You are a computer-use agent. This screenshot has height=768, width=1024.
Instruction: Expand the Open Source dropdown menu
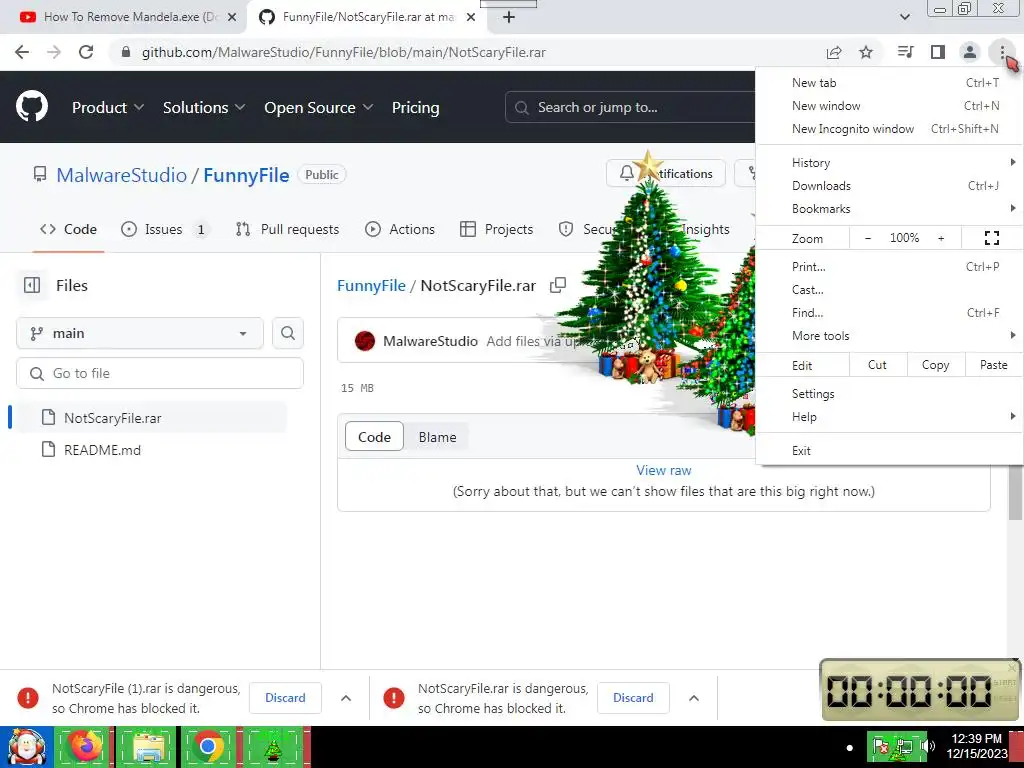coord(319,107)
